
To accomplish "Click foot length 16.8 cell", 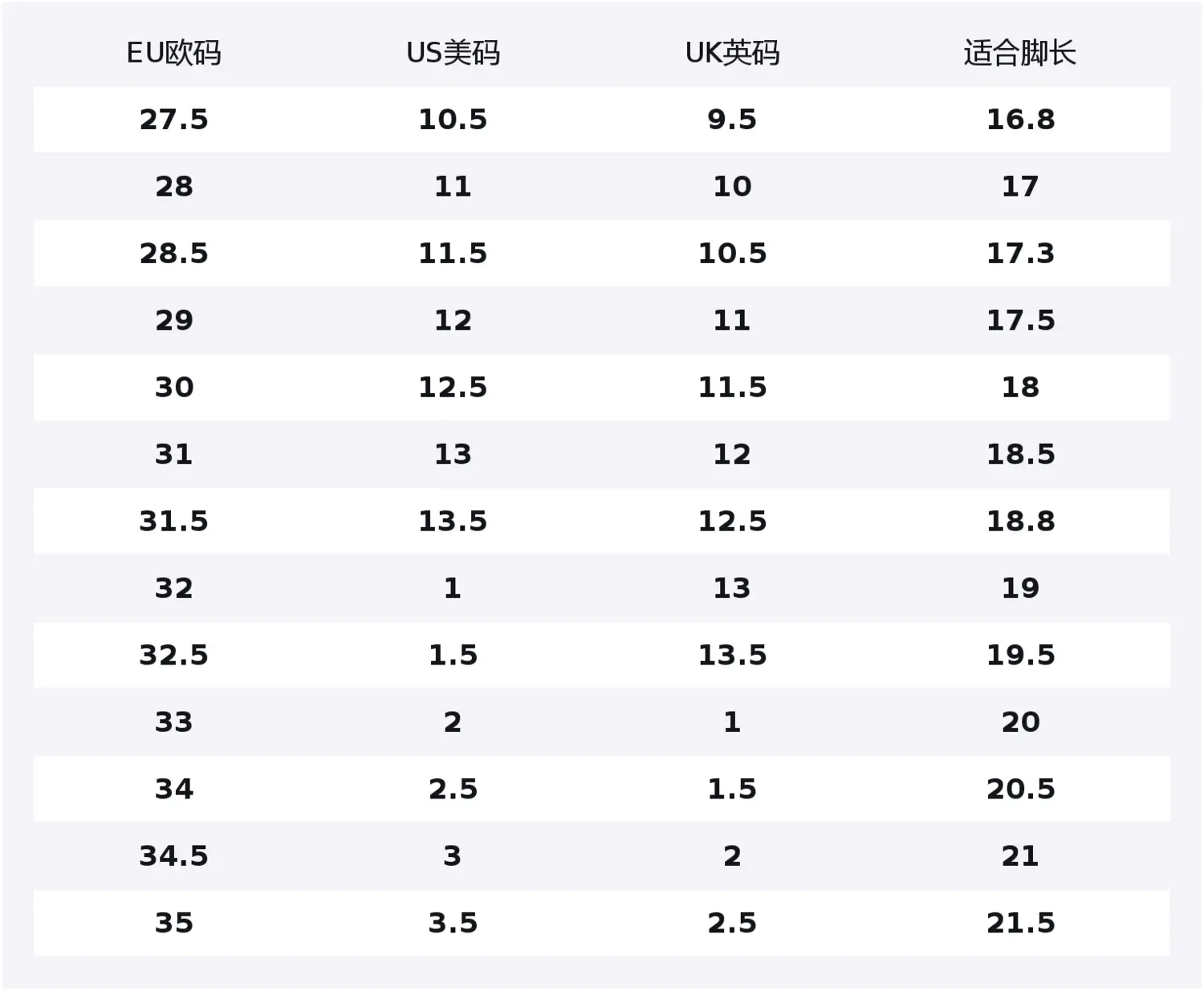I will click(x=1020, y=120).
